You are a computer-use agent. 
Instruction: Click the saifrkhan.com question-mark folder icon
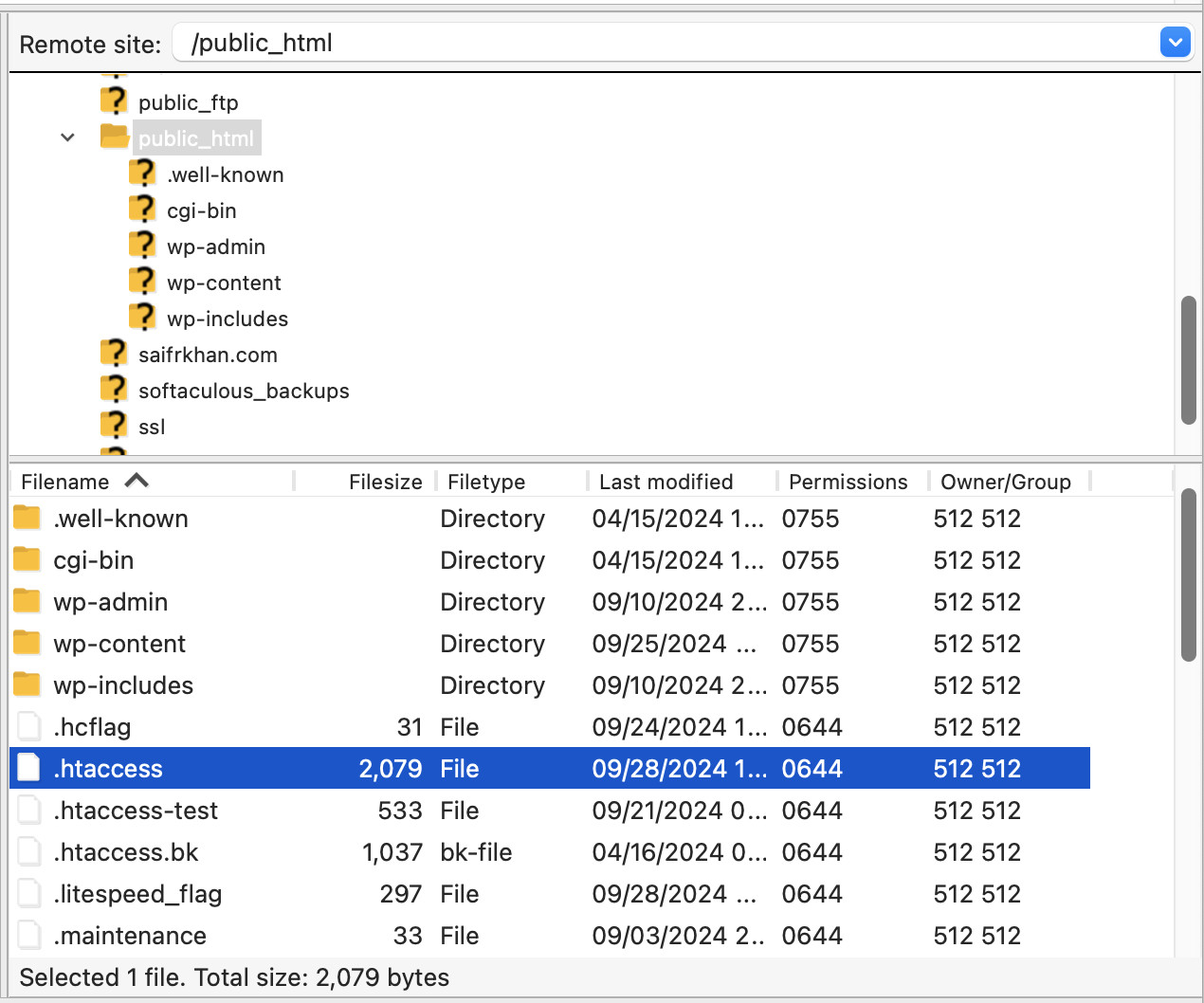coord(114,354)
